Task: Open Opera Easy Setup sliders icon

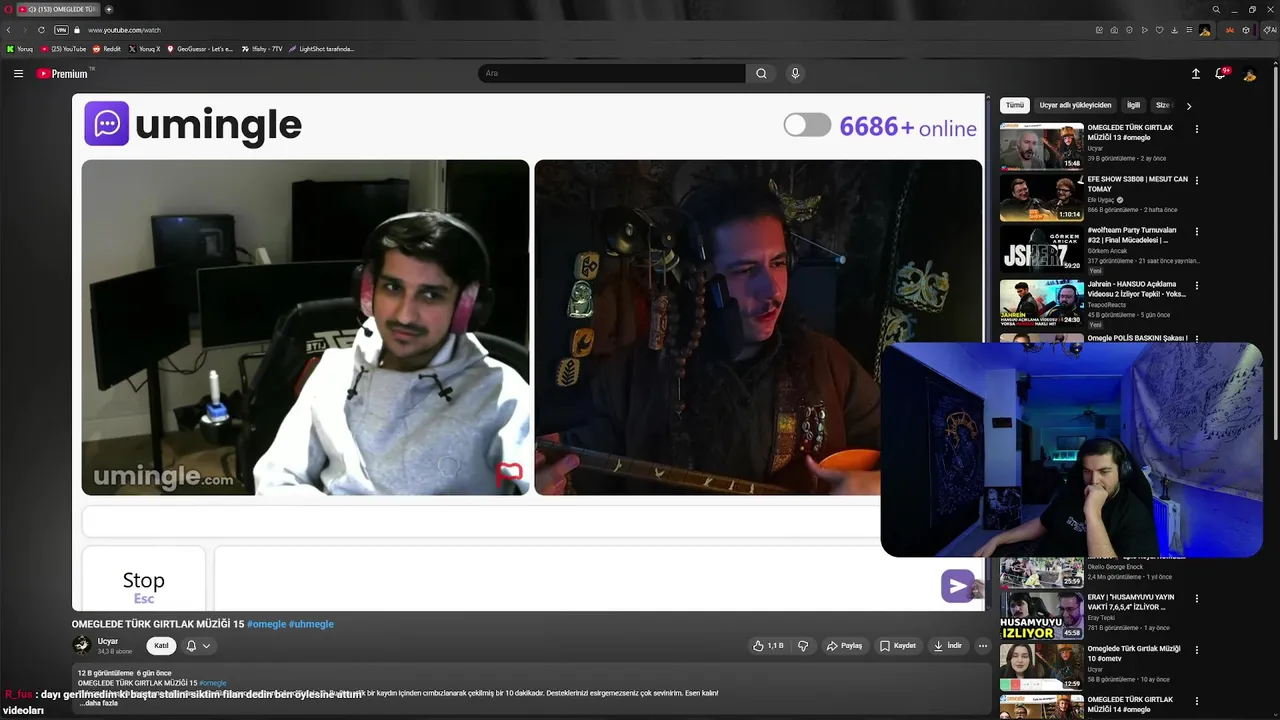Action: (x=1189, y=30)
